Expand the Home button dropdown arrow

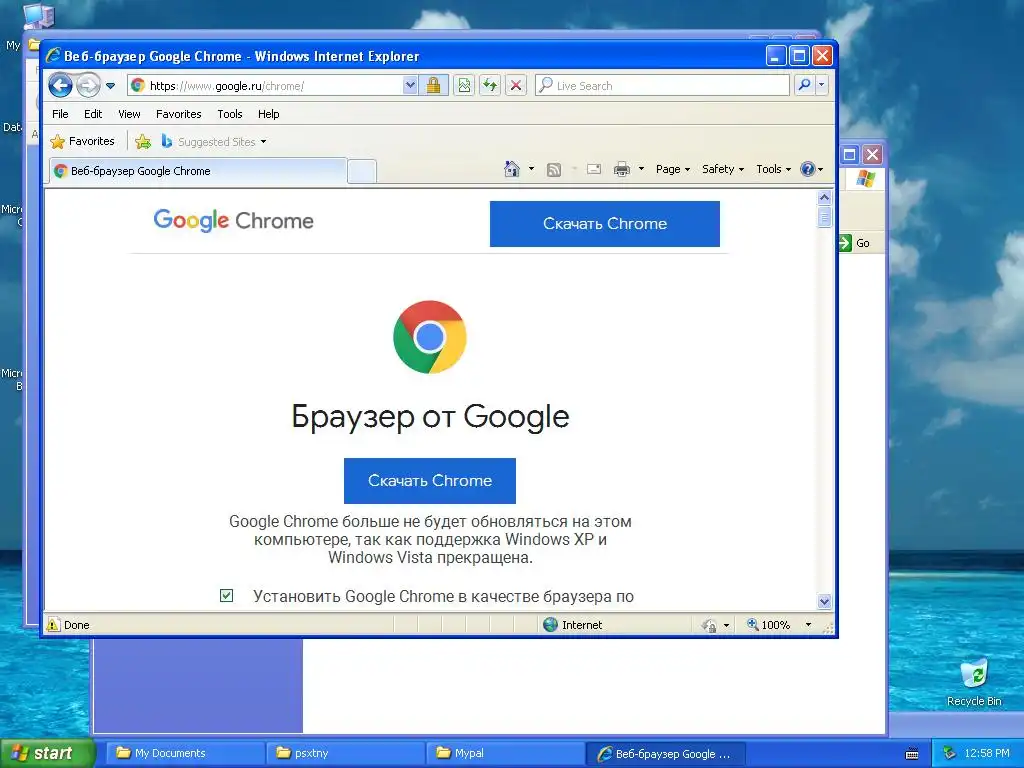(x=531, y=169)
